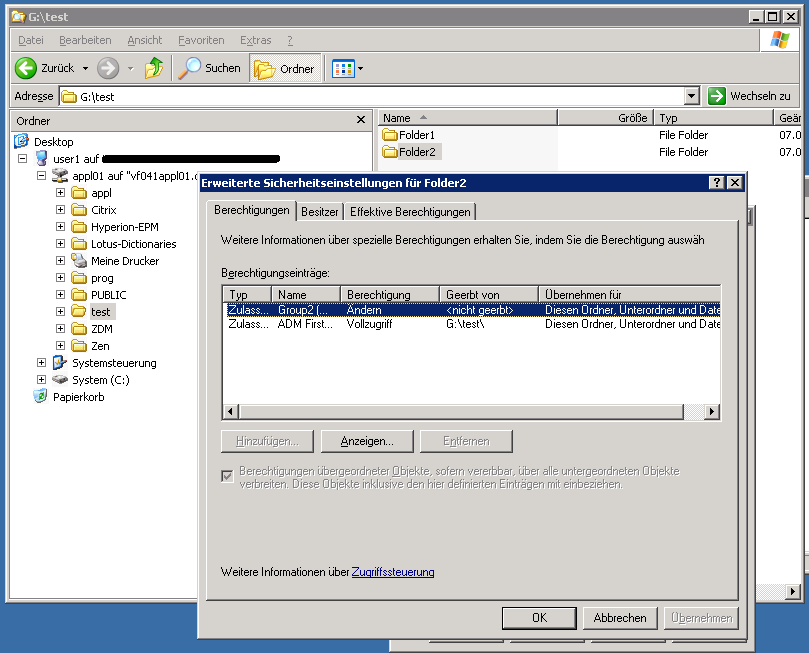809x653 pixels.
Task: Expand the Zen folder node
Action: coord(60,346)
